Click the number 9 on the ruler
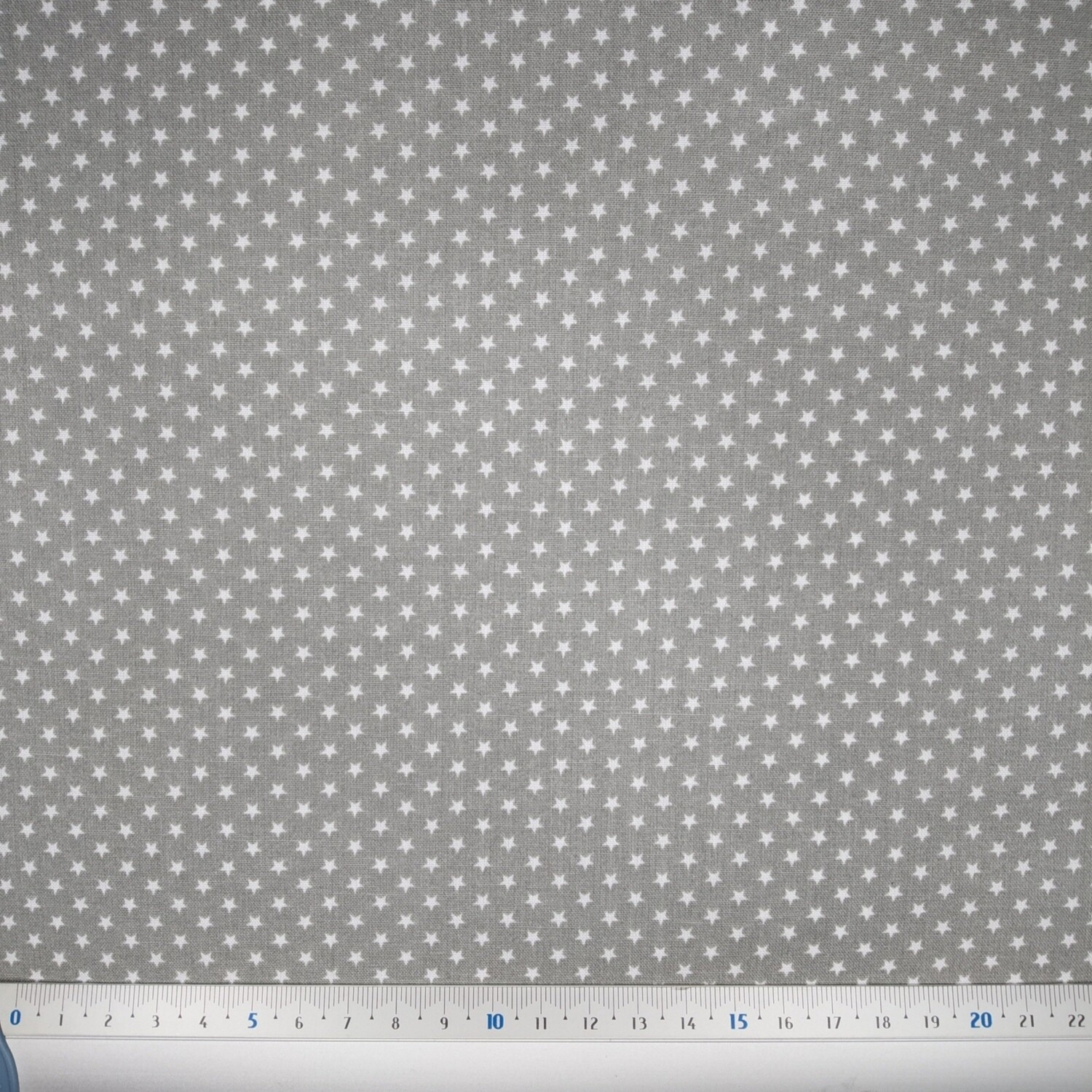This screenshot has height=1092, width=1092. [444, 1024]
